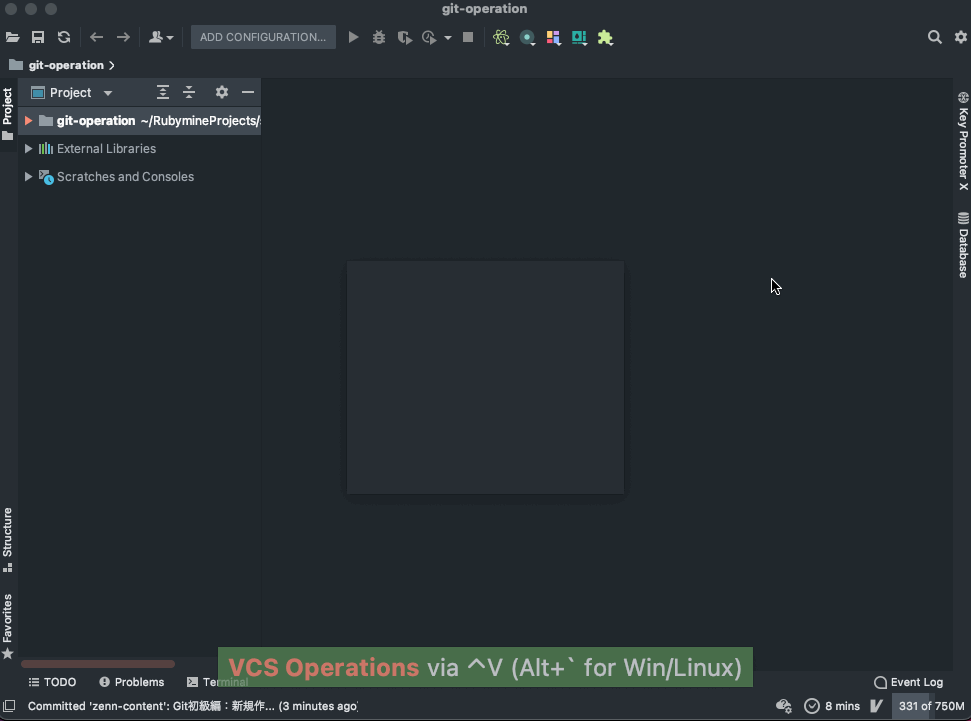Open the Event Log
This screenshot has height=721, width=971.
tap(908, 682)
